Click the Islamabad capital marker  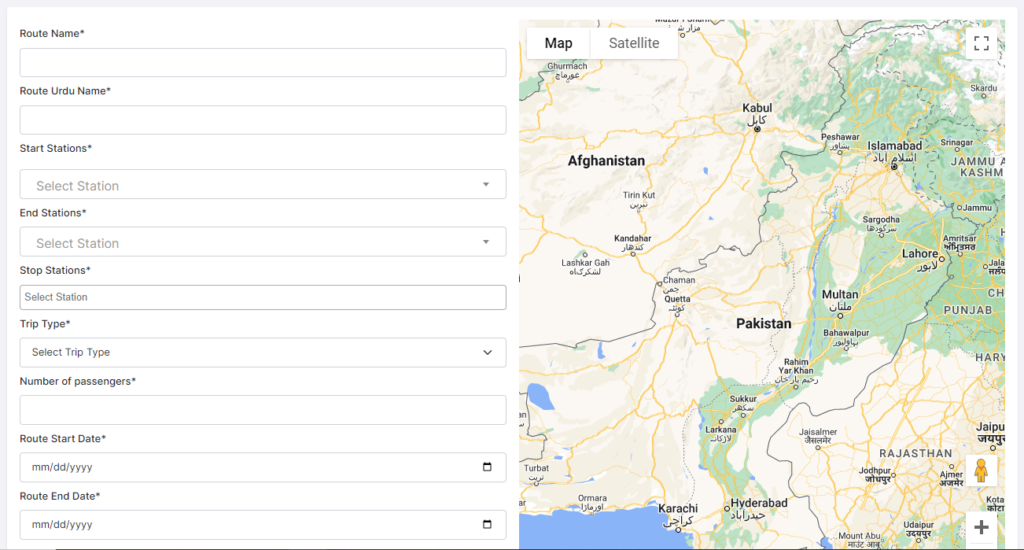895,167
